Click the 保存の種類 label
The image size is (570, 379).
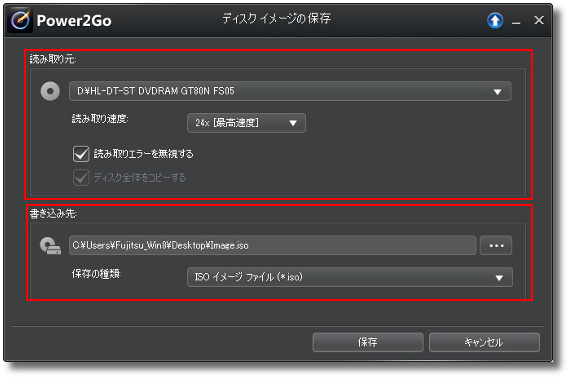(x=96, y=274)
